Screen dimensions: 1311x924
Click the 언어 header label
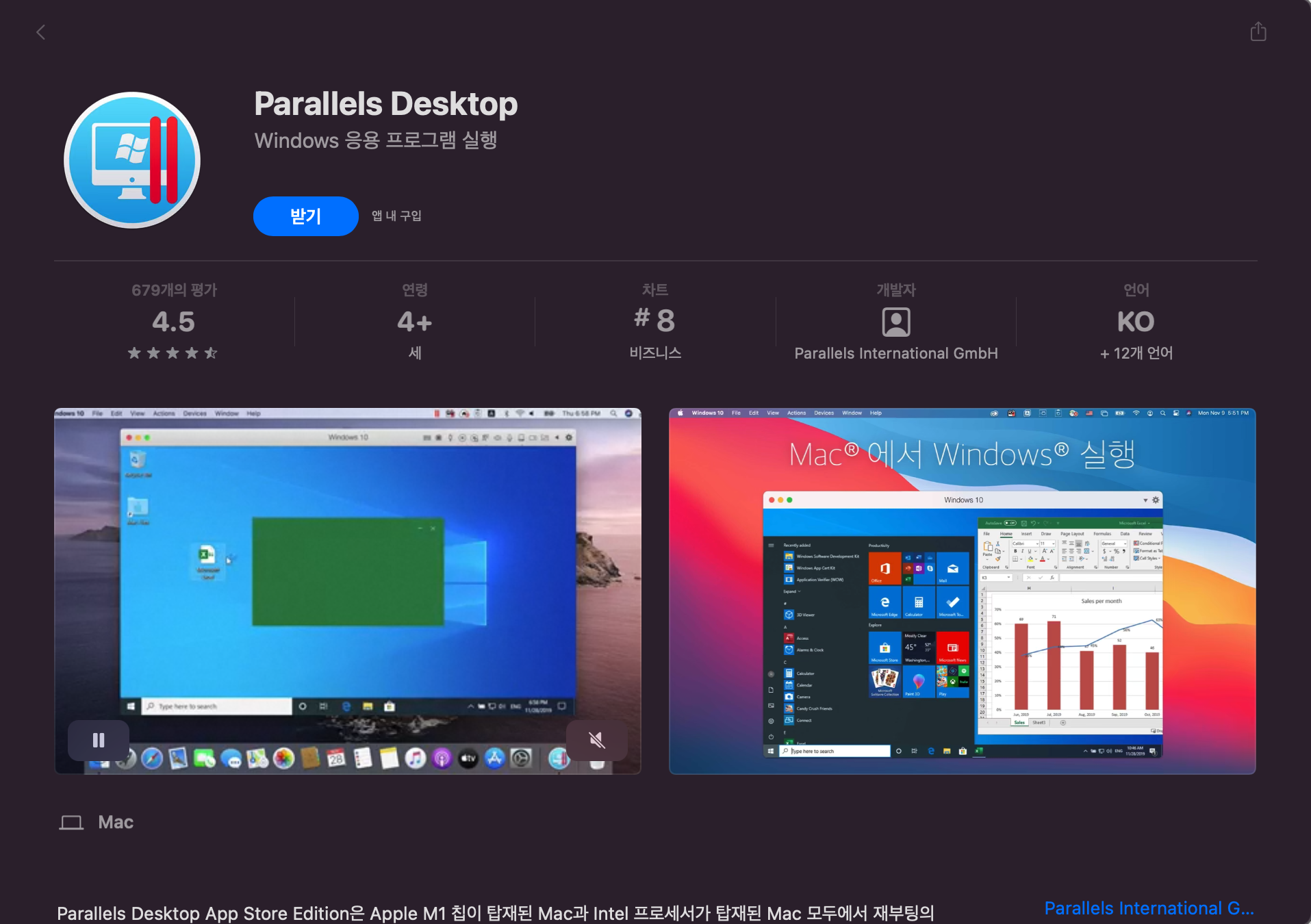point(1136,290)
